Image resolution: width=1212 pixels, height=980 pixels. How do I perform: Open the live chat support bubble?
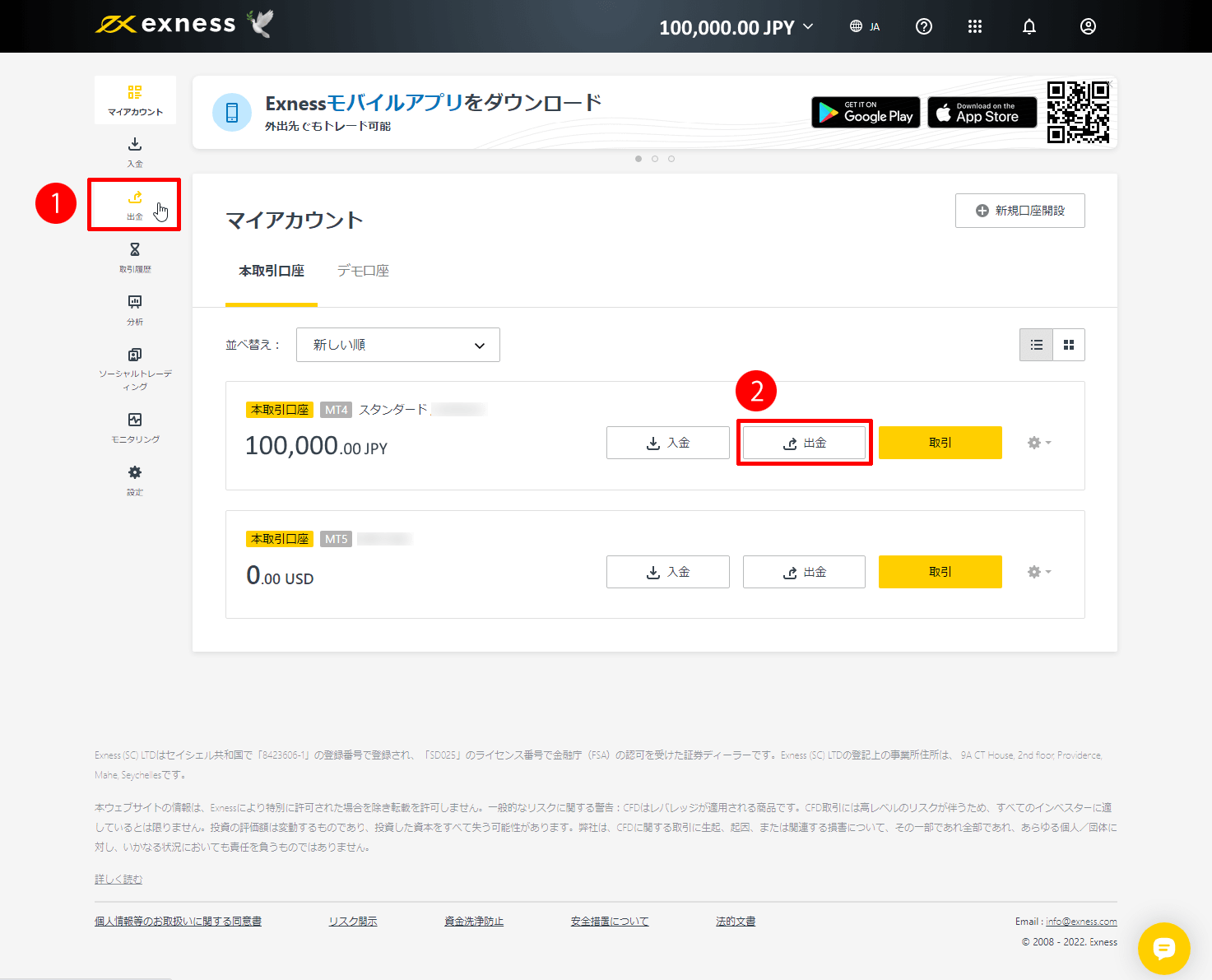(x=1164, y=948)
